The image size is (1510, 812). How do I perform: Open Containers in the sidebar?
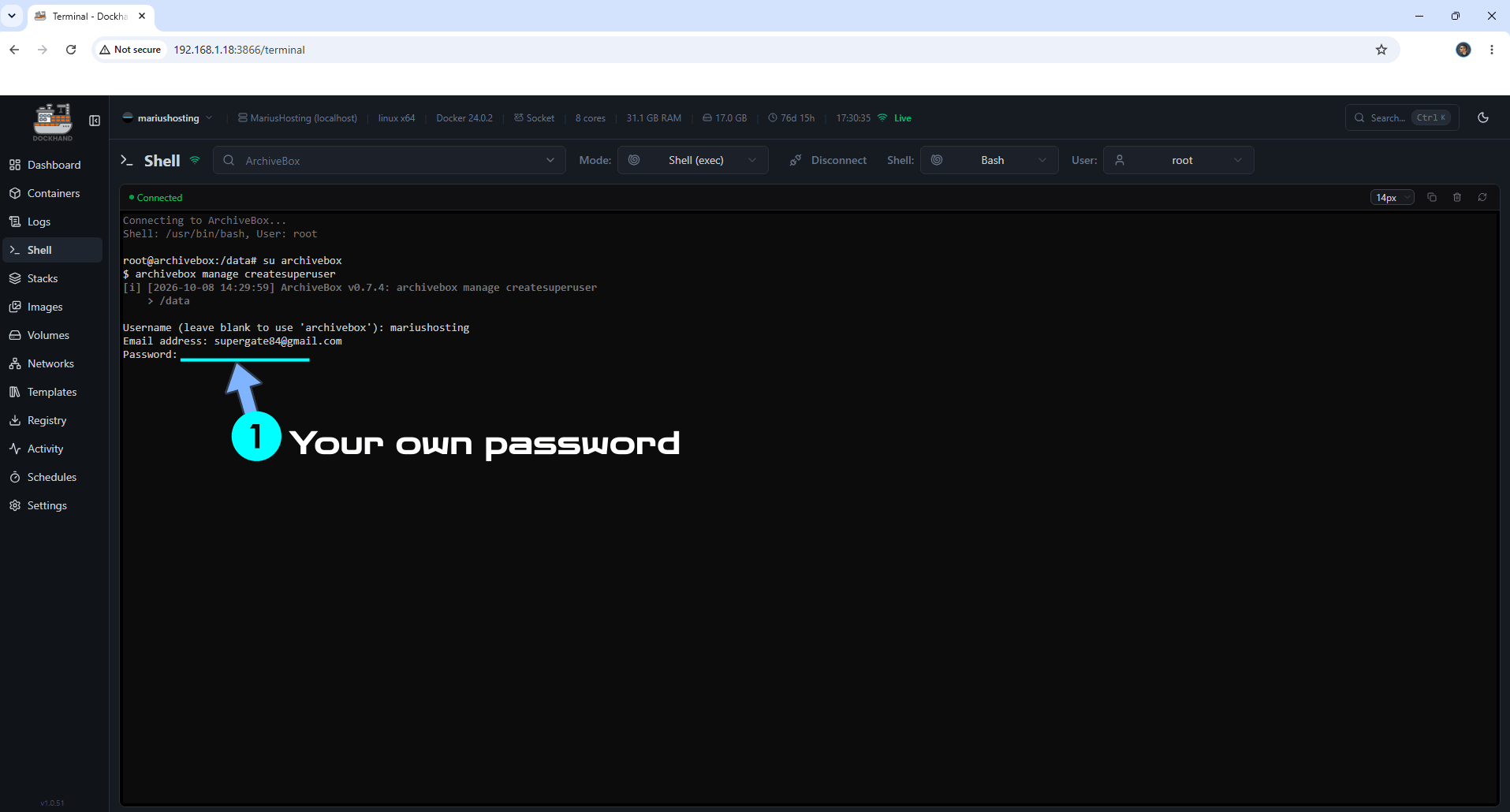[52, 193]
